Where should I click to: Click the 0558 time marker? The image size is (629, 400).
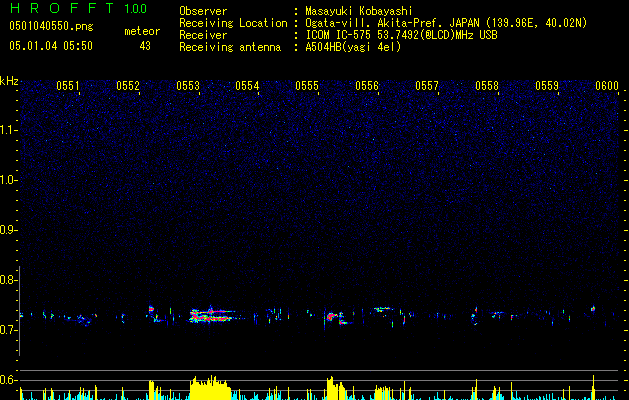487,86
